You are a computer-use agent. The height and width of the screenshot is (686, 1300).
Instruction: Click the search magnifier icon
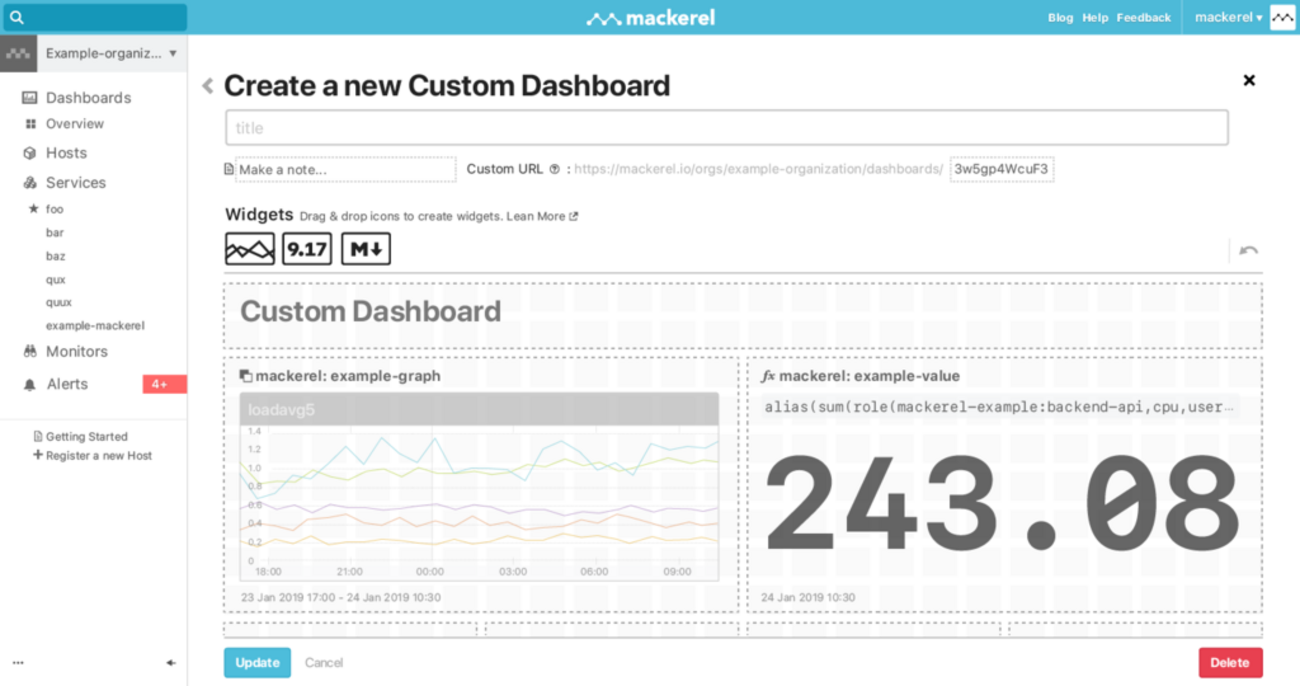tap(17, 17)
